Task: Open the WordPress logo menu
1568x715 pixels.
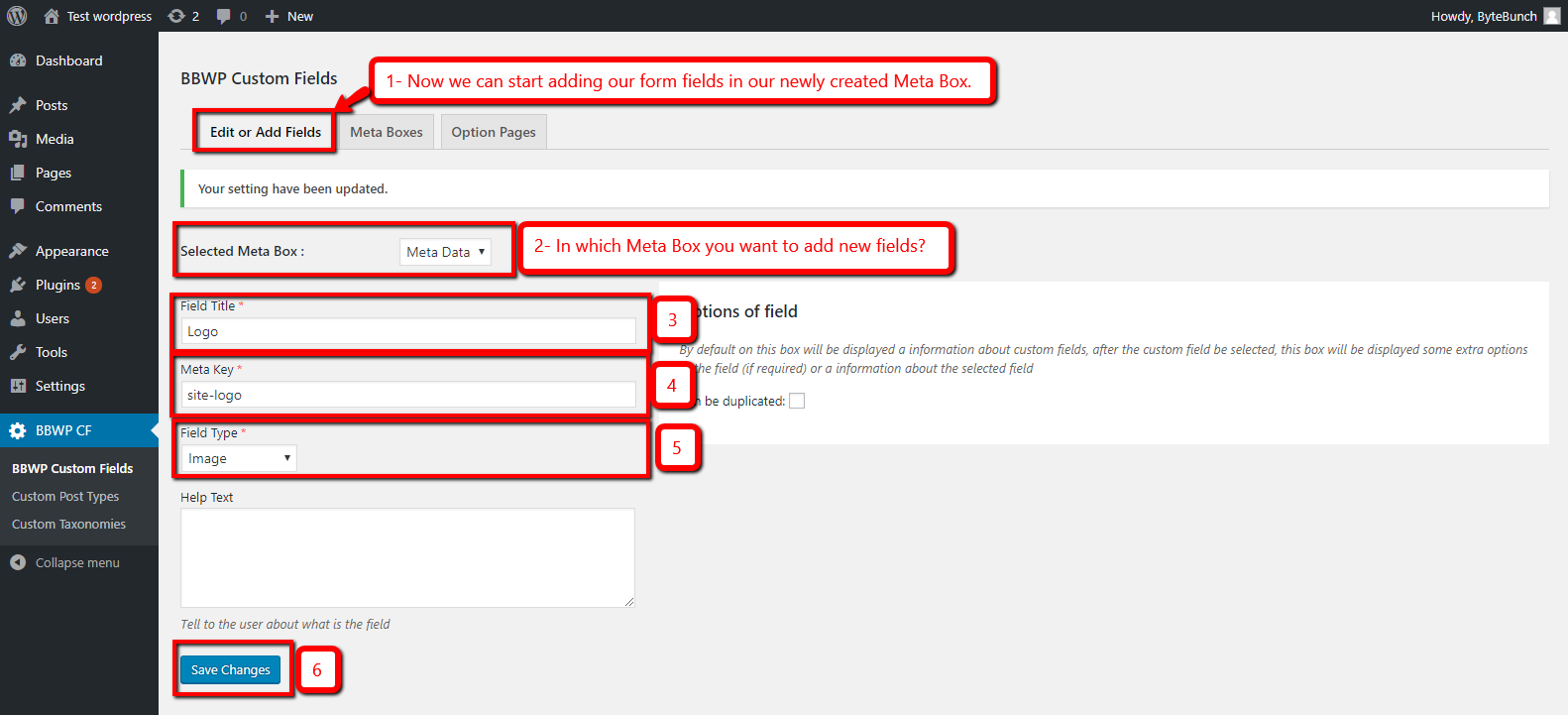Action: (17, 16)
